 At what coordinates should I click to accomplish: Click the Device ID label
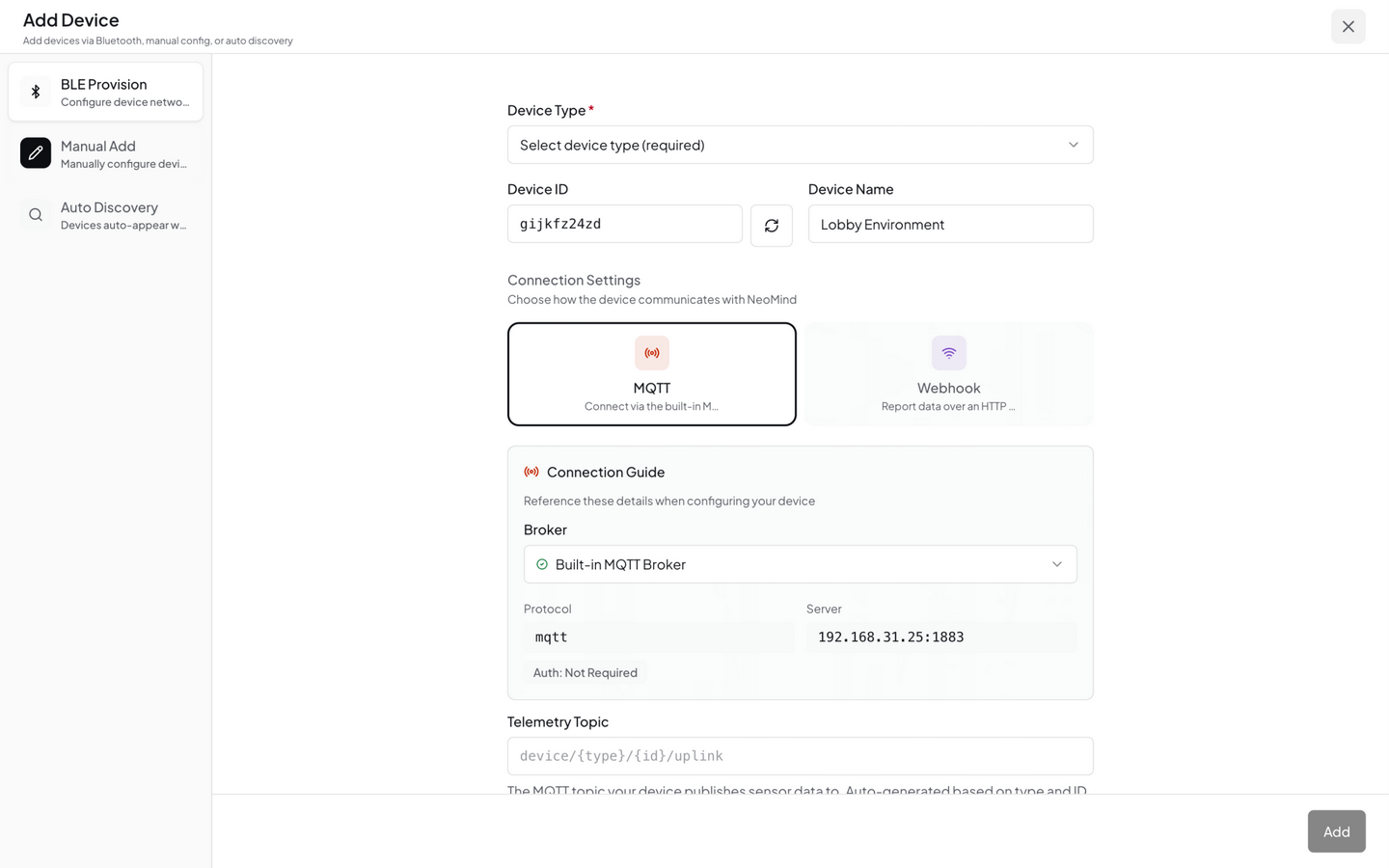click(537, 189)
